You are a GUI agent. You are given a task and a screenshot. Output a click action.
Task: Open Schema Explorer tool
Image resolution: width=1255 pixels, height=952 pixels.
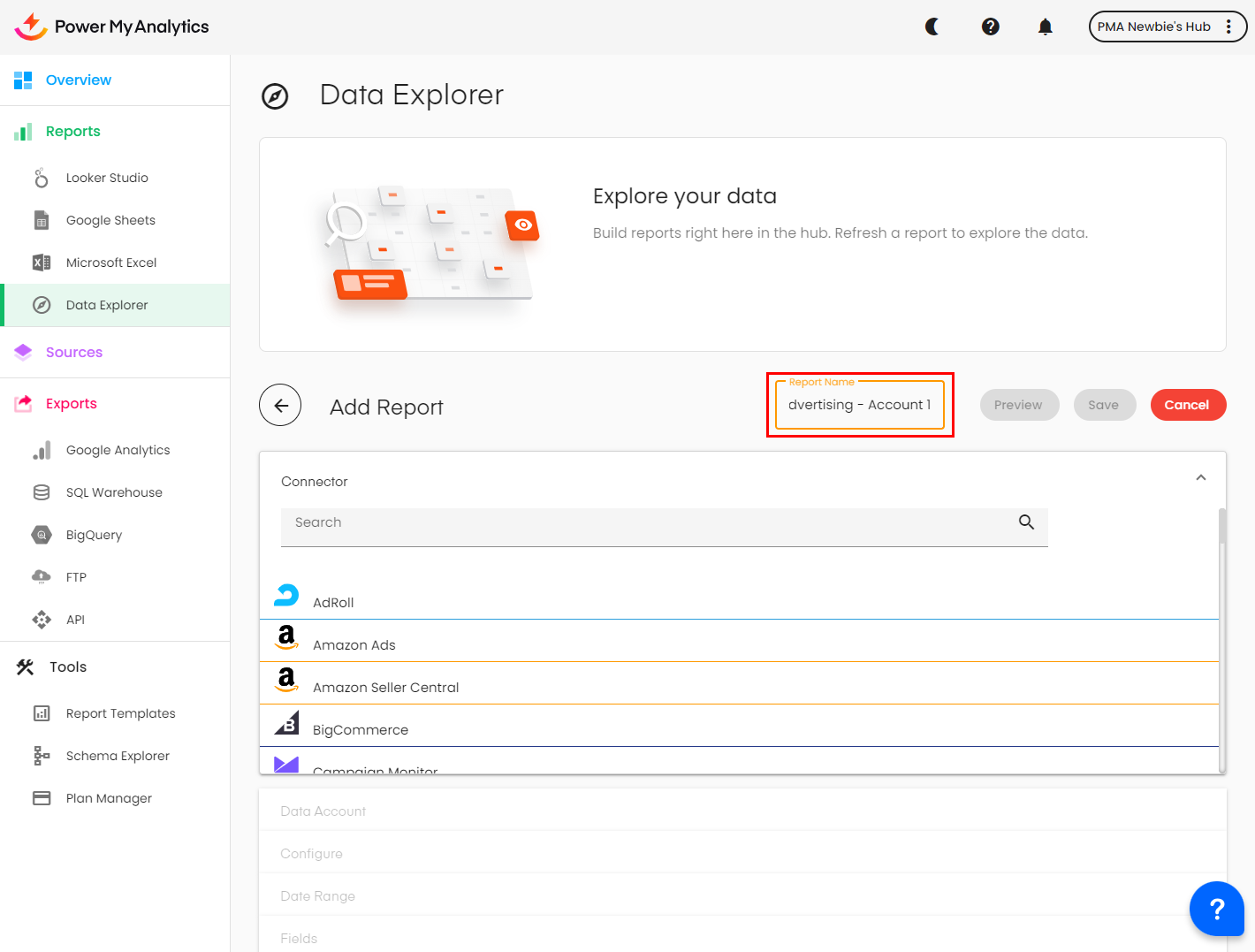118,756
